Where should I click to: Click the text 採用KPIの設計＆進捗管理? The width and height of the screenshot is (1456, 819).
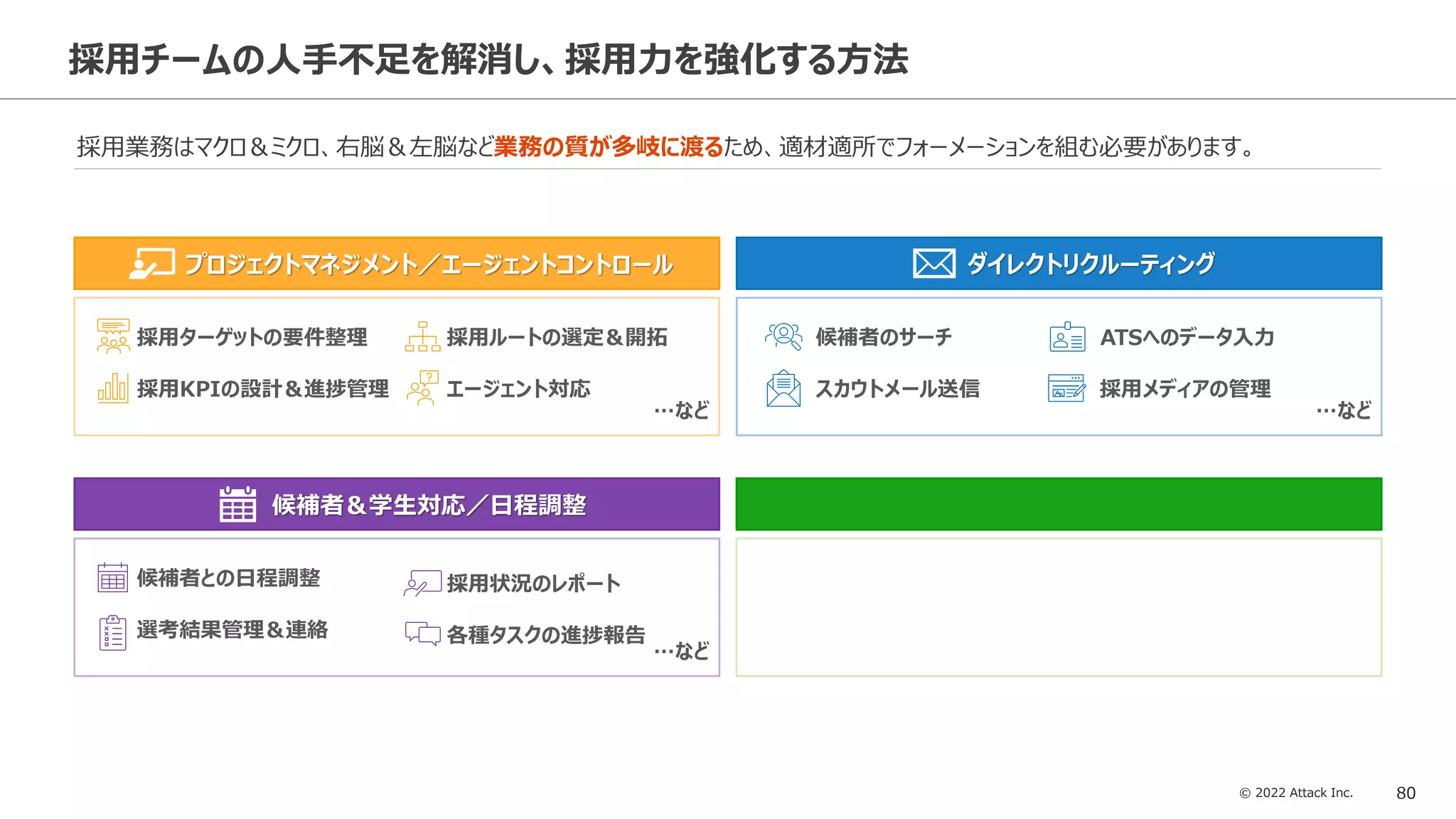point(263,389)
